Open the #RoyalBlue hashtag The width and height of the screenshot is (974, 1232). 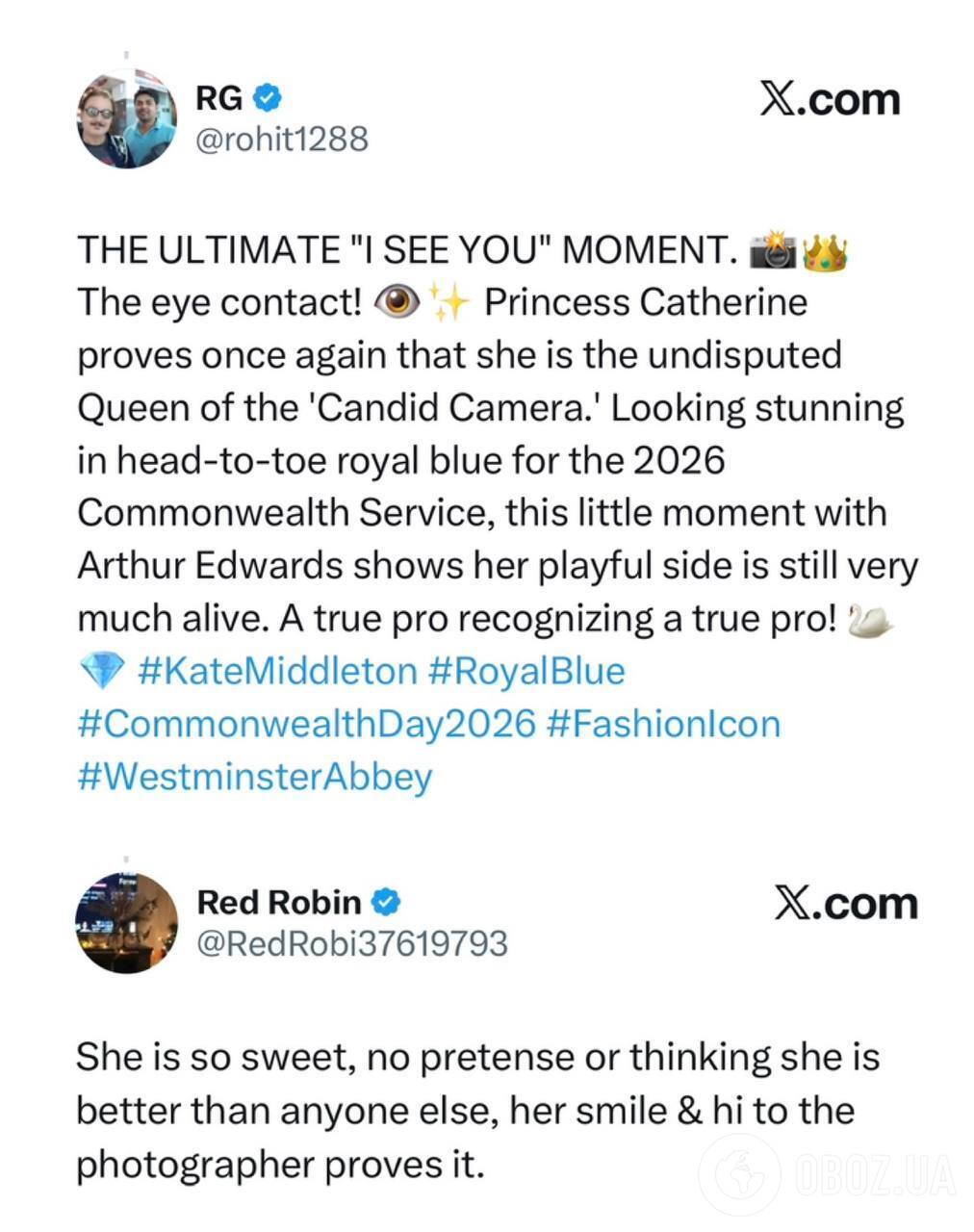pyautogui.click(x=526, y=672)
